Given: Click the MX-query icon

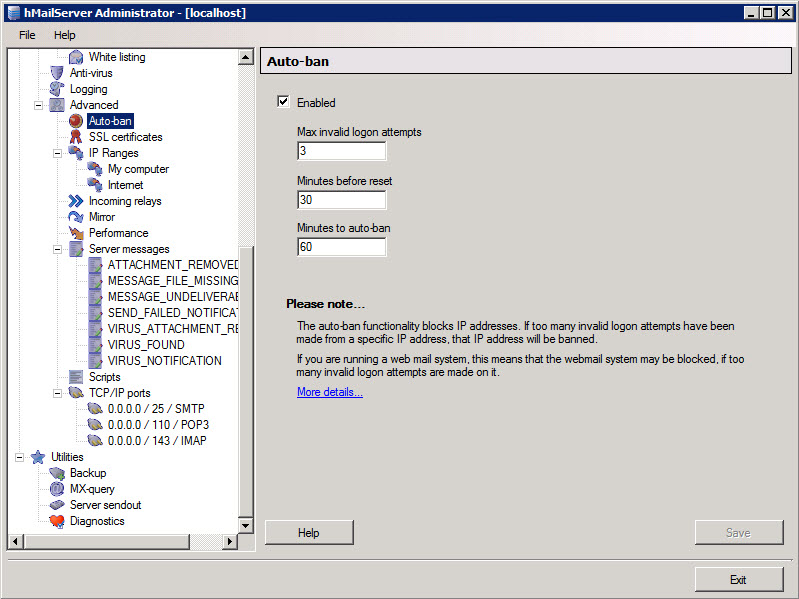Looking at the screenshot, I should (x=57, y=489).
